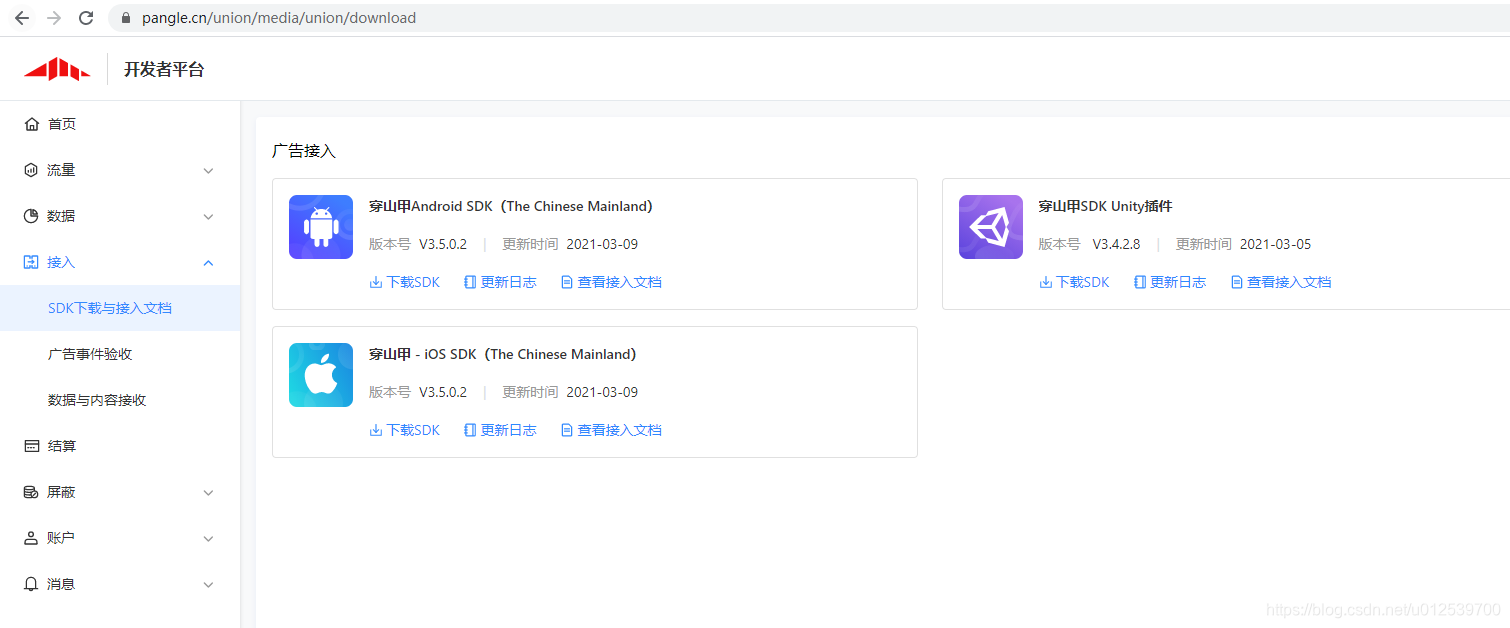Click the 屏蔽 blocking icon in sidebar
This screenshot has width=1510, height=628.
31,491
